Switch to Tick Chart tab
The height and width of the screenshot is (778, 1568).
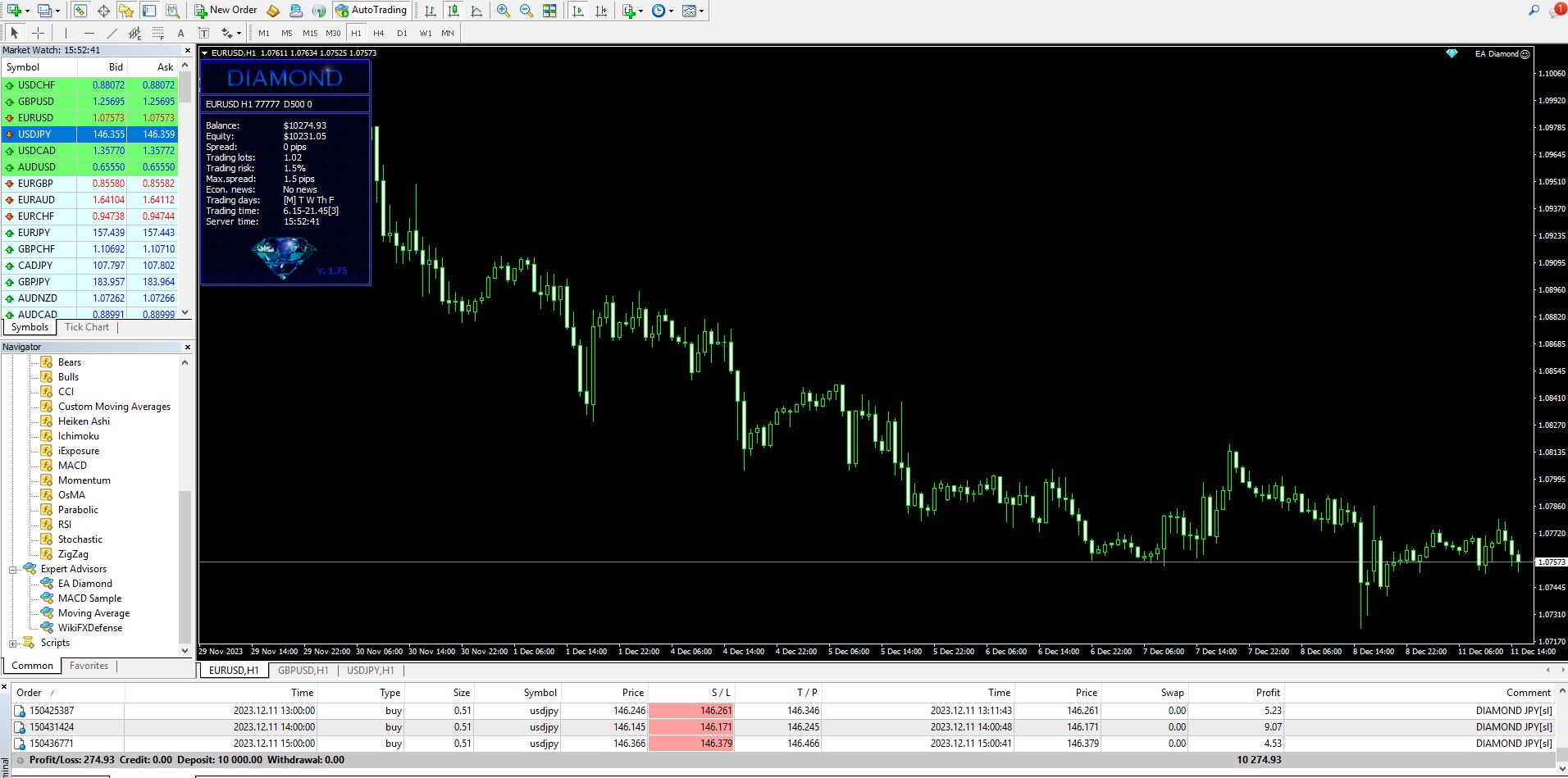point(87,327)
